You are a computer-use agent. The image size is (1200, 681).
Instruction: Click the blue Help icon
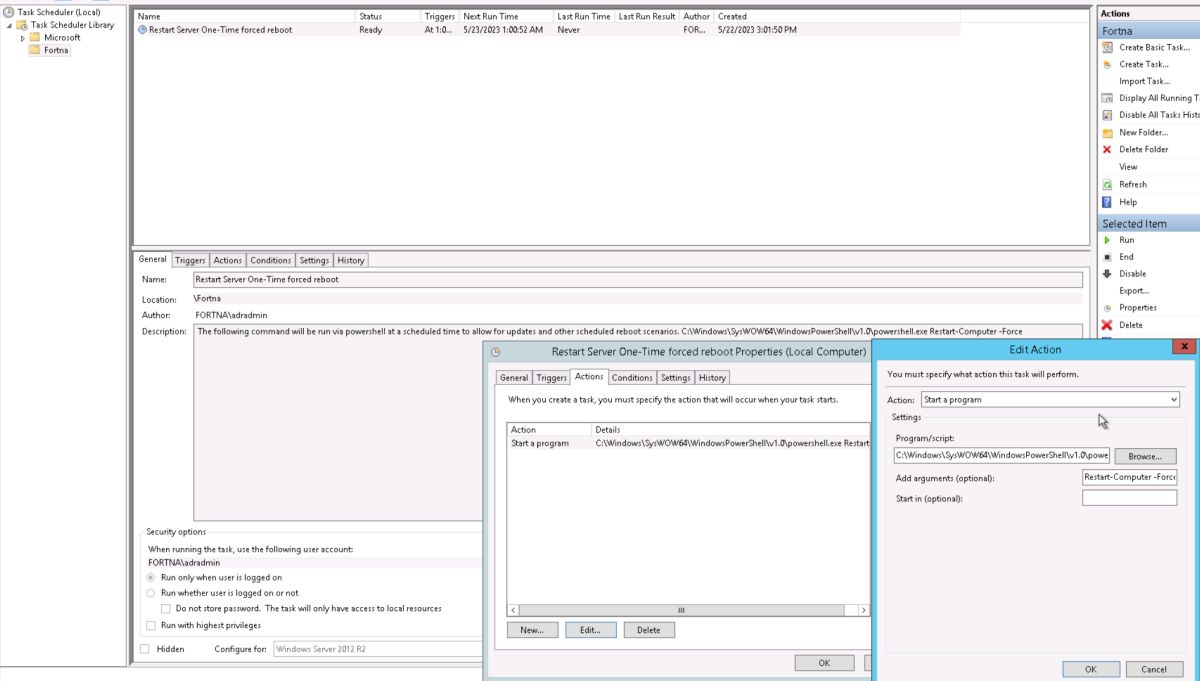1107,202
